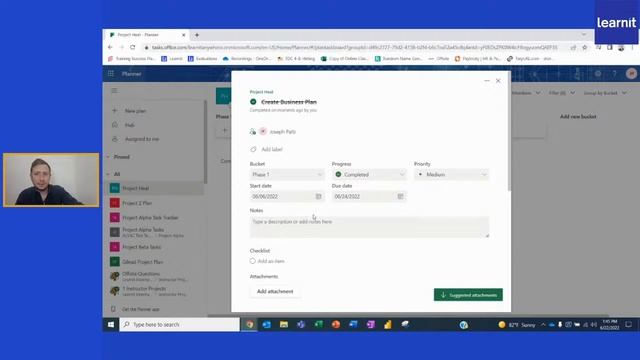The image size is (640, 360).
Task: Open the Help question mark icon
Action: 614,74
